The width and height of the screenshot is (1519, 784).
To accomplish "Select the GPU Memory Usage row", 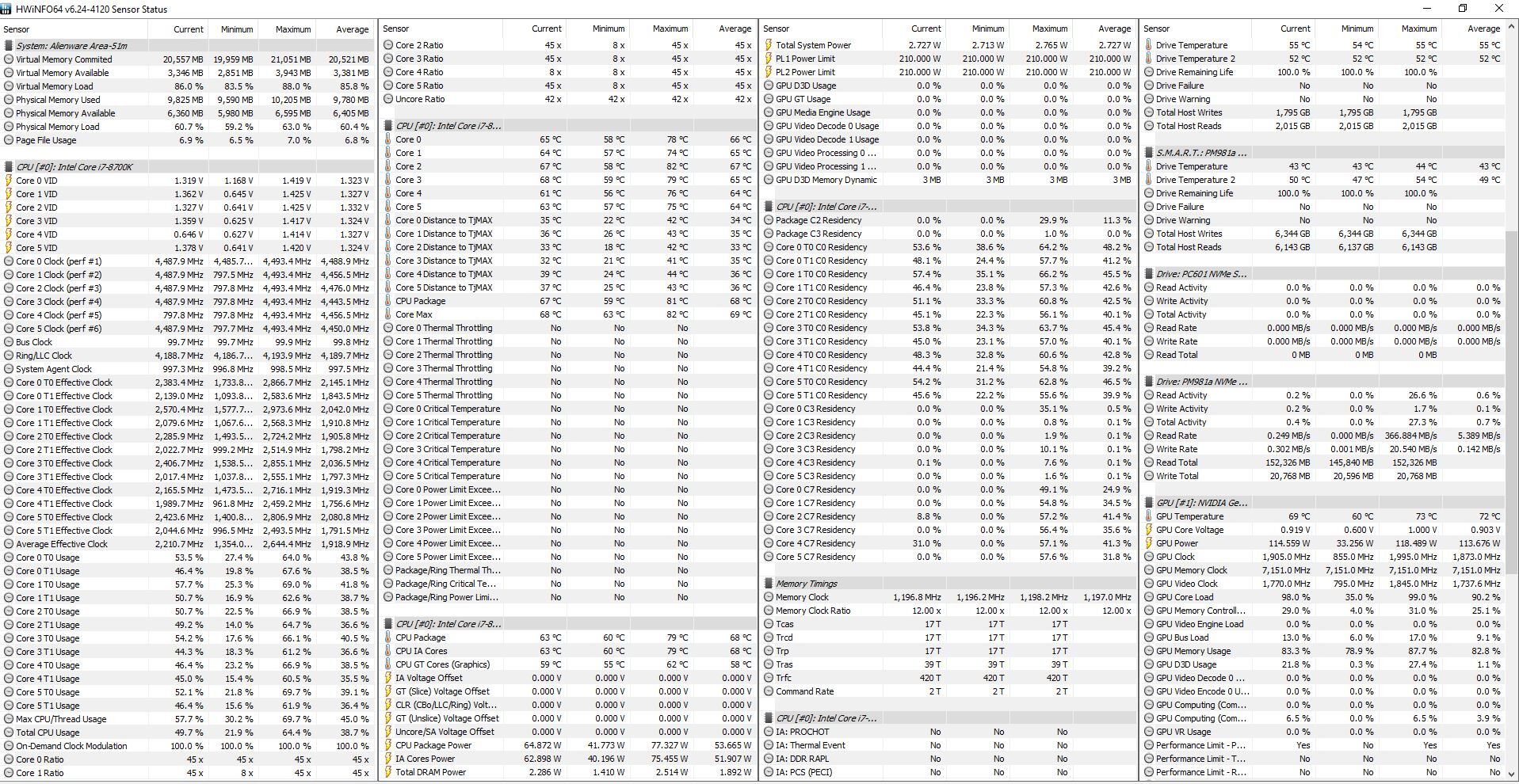I will pyautogui.click(x=1323, y=651).
